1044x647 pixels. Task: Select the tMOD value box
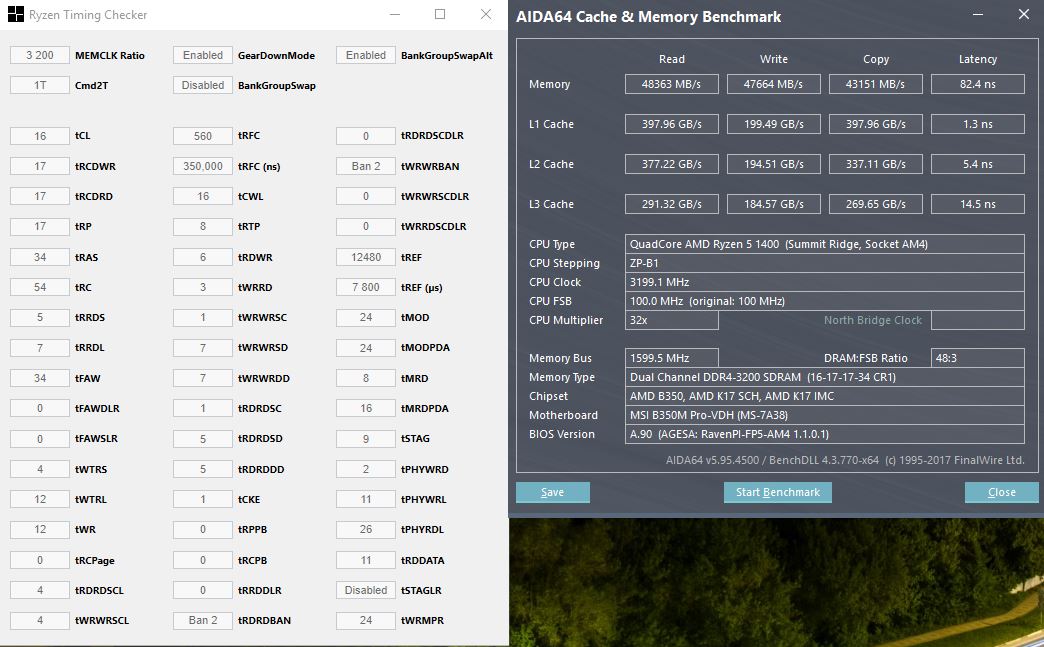tap(366, 318)
